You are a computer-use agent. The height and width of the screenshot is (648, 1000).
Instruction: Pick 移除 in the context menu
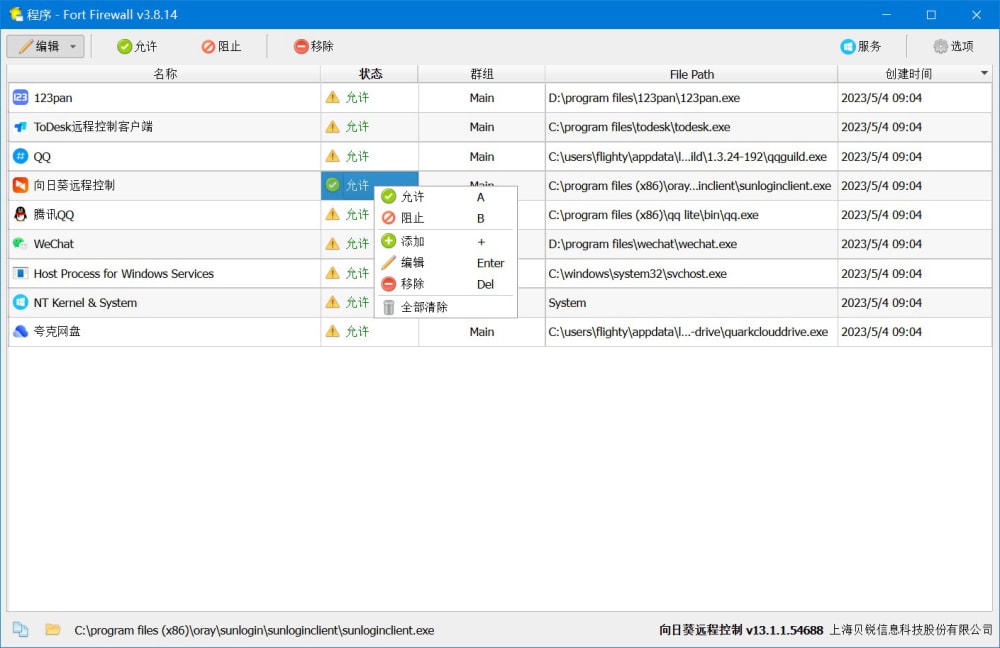tap(412, 284)
